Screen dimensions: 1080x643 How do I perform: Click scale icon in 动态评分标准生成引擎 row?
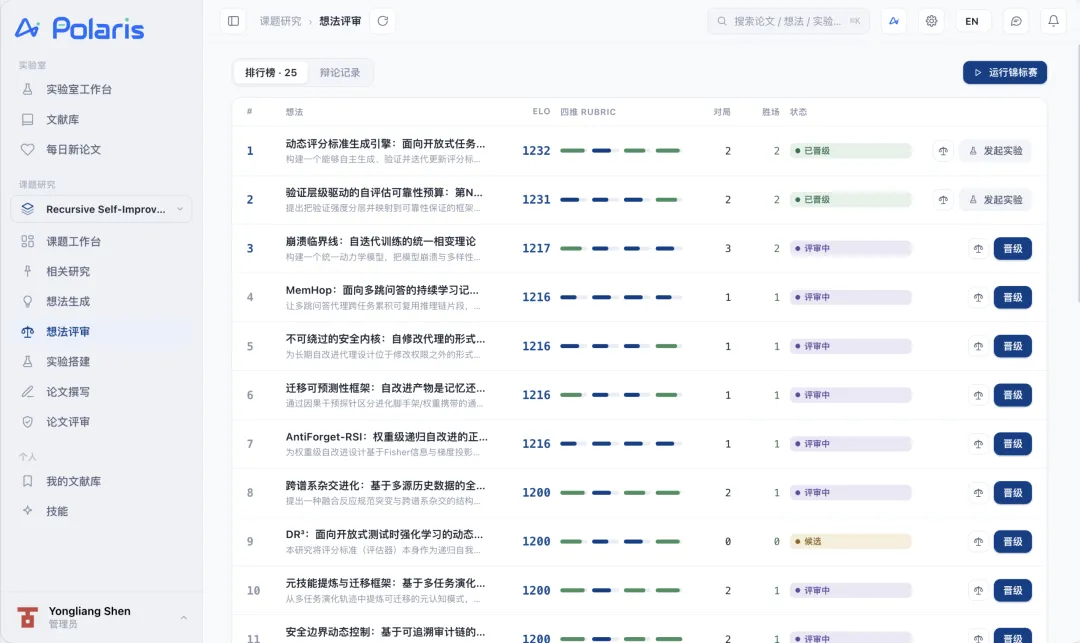tap(943, 151)
